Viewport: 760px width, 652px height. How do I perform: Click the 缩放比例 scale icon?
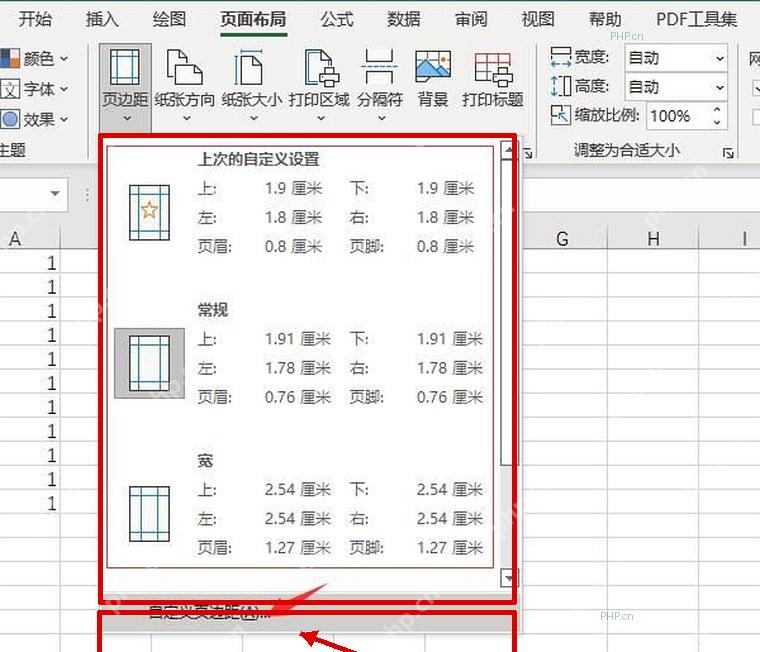point(561,115)
